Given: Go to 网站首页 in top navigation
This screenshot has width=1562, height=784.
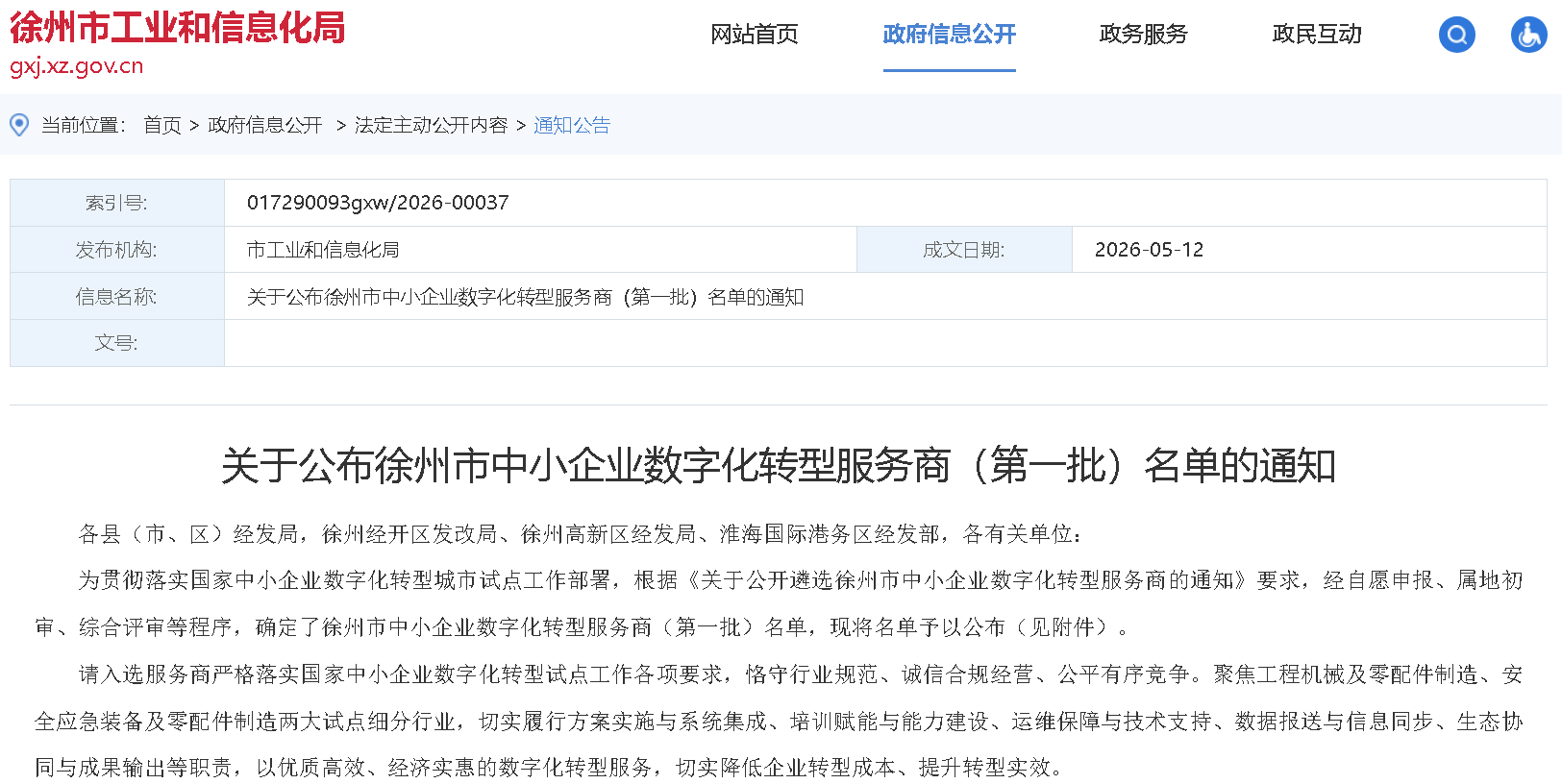Looking at the screenshot, I should click(x=755, y=35).
